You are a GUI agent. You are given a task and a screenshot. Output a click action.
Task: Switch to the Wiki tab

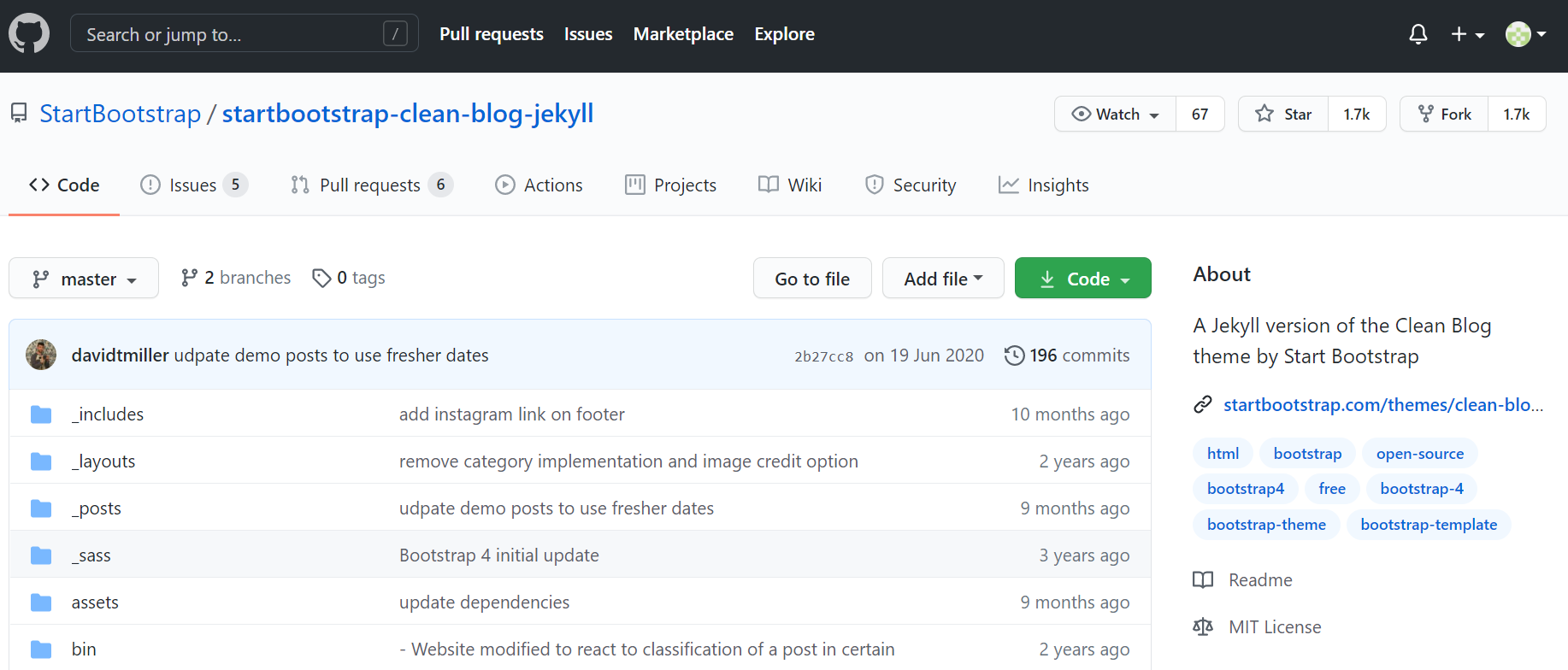[x=790, y=185]
